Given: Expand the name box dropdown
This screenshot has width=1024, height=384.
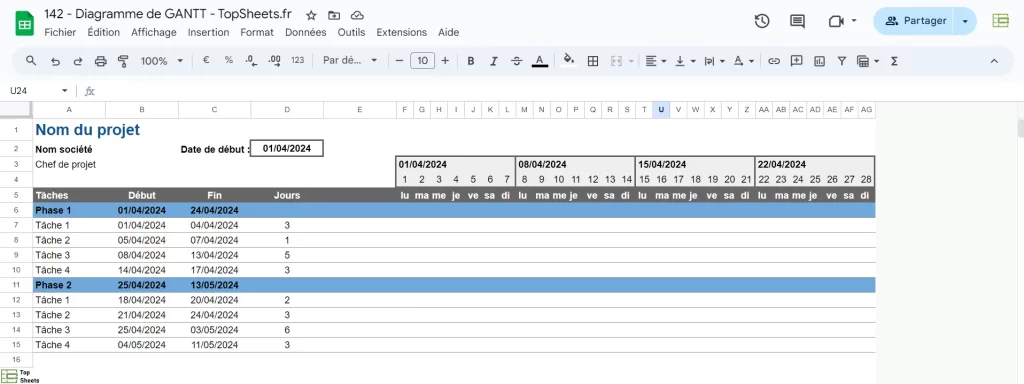Looking at the screenshot, I should 65,91.
